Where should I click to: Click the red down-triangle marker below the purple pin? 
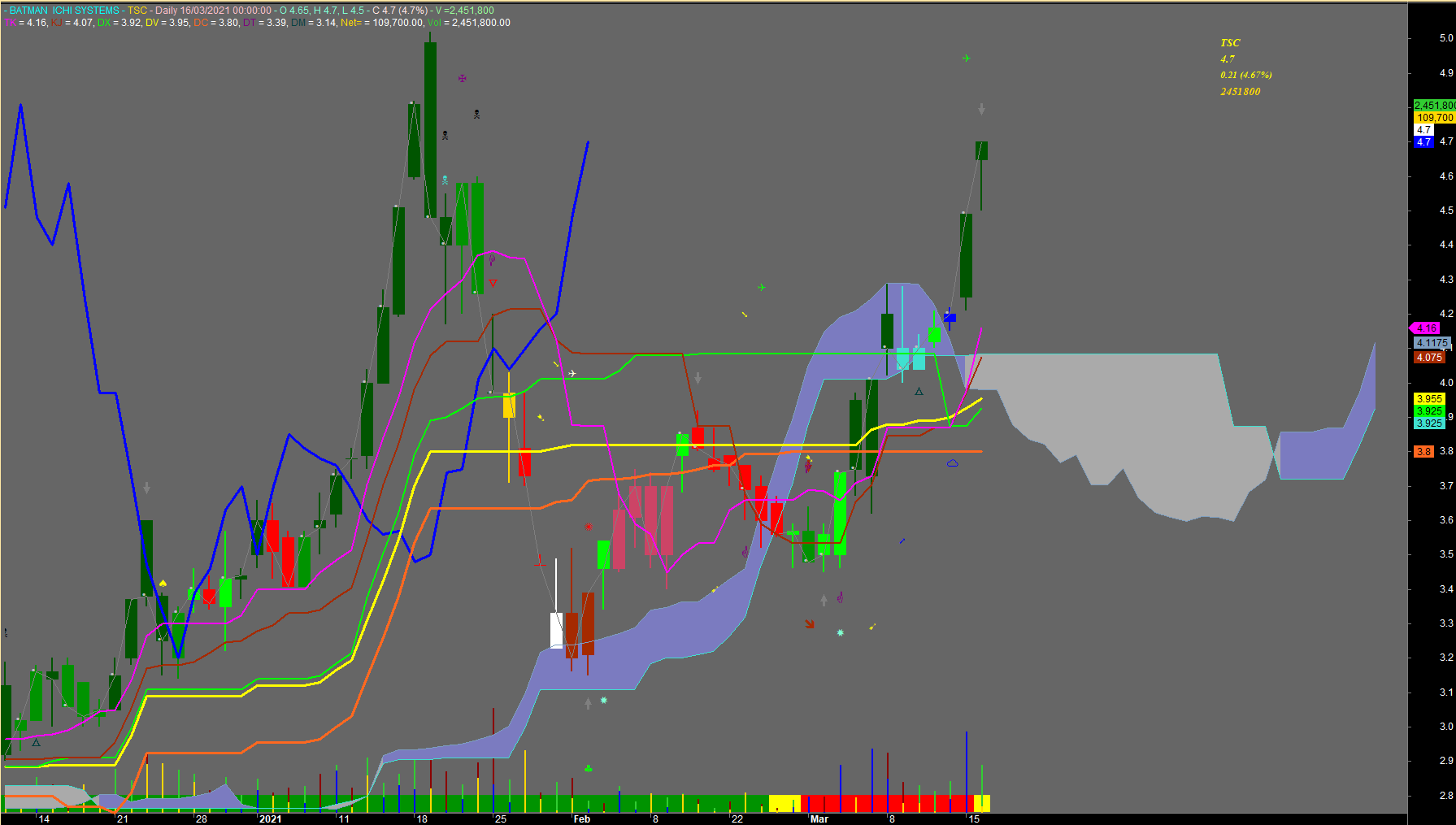click(493, 283)
